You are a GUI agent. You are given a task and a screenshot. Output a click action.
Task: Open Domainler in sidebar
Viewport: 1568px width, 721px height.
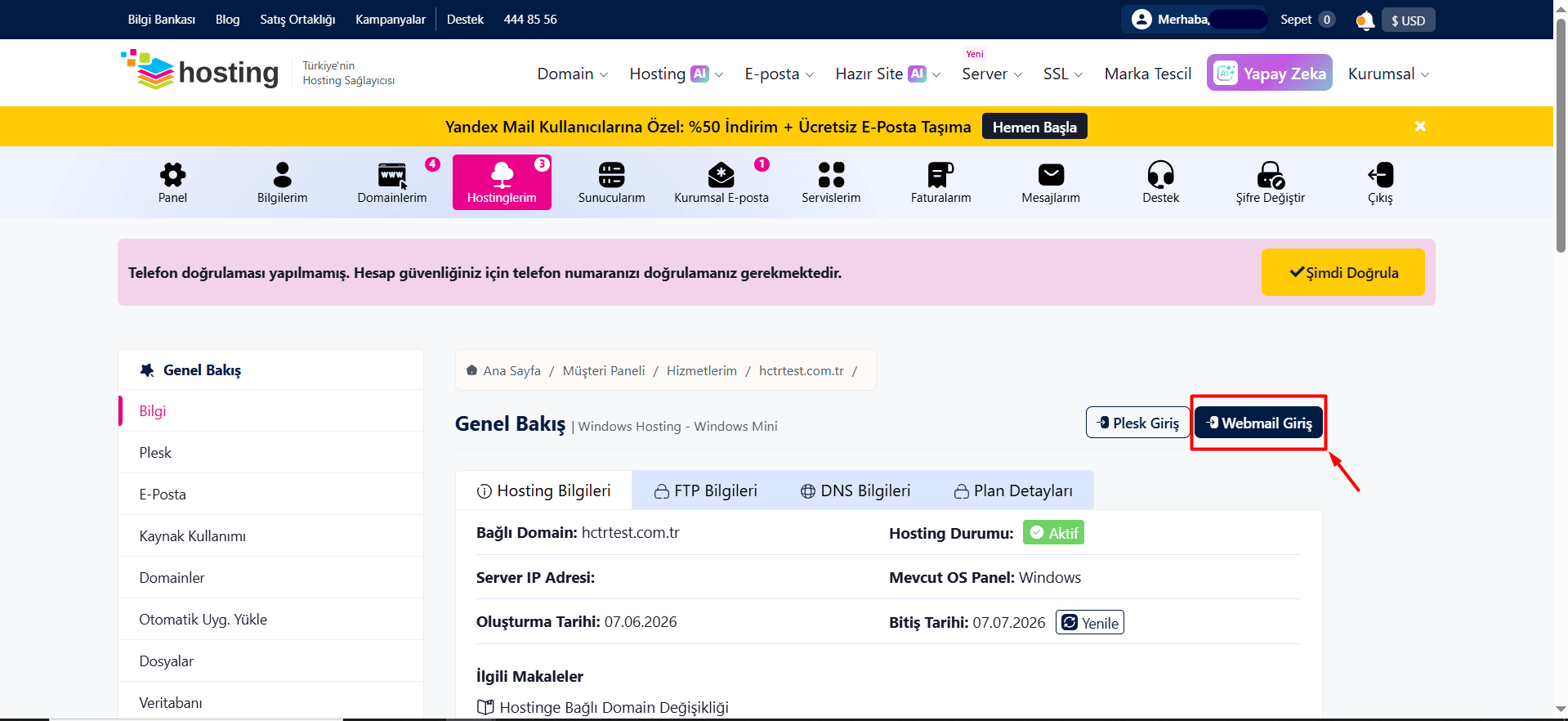point(271,578)
